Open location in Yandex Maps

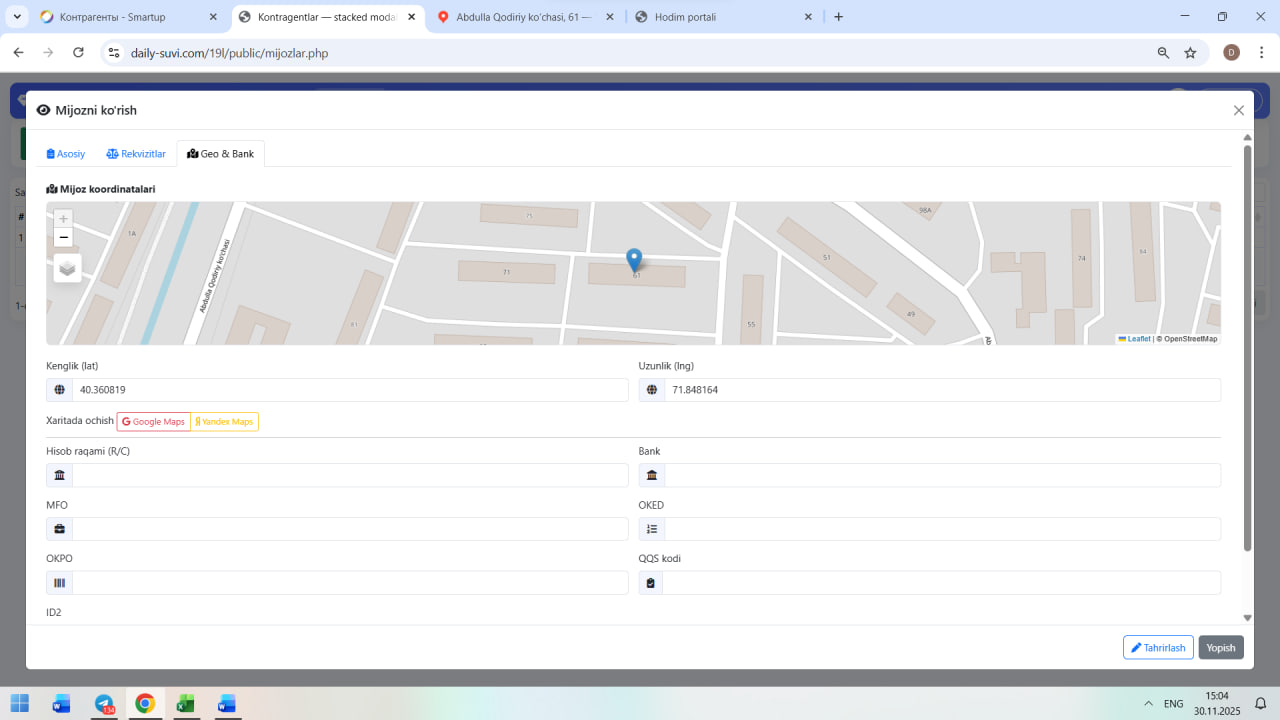click(225, 422)
